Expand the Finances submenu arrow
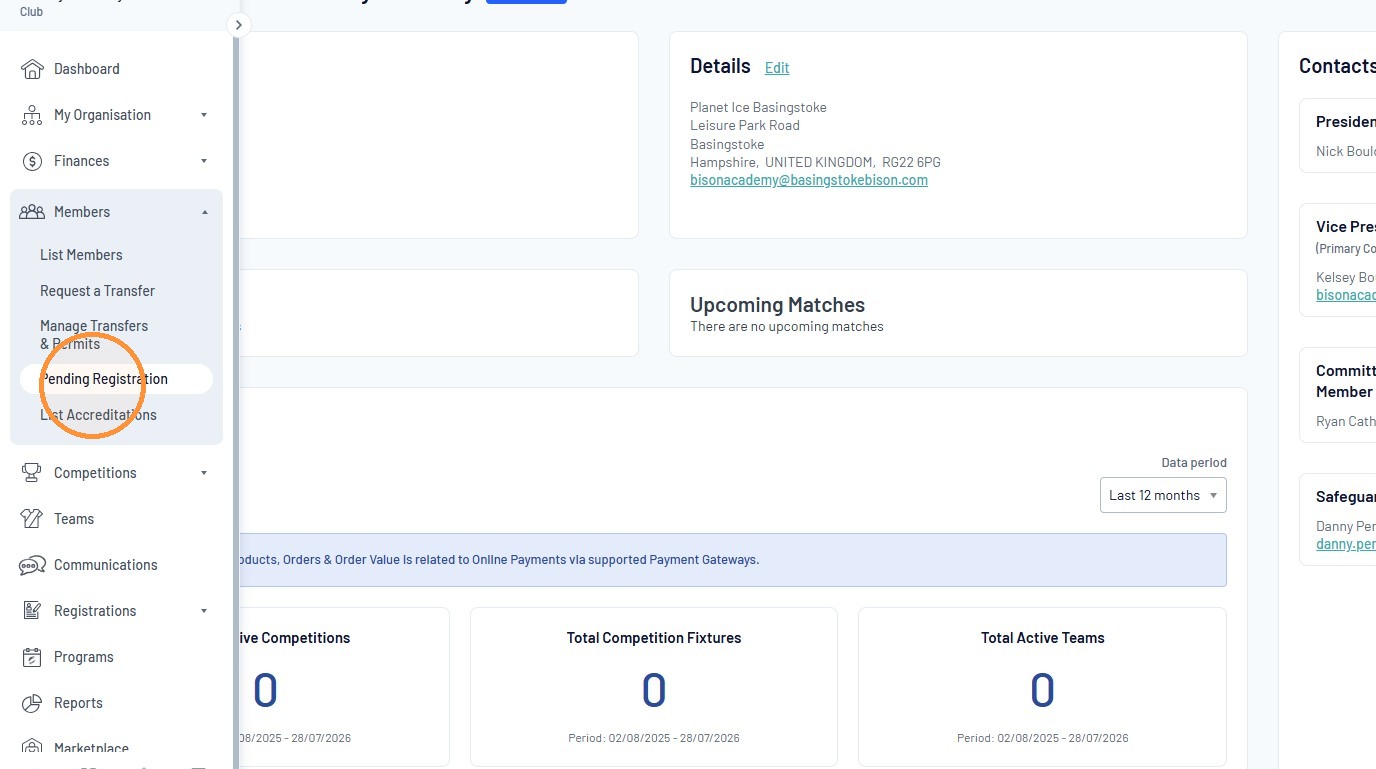This screenshot has width=1376, height=769. (x=204, y=161)
